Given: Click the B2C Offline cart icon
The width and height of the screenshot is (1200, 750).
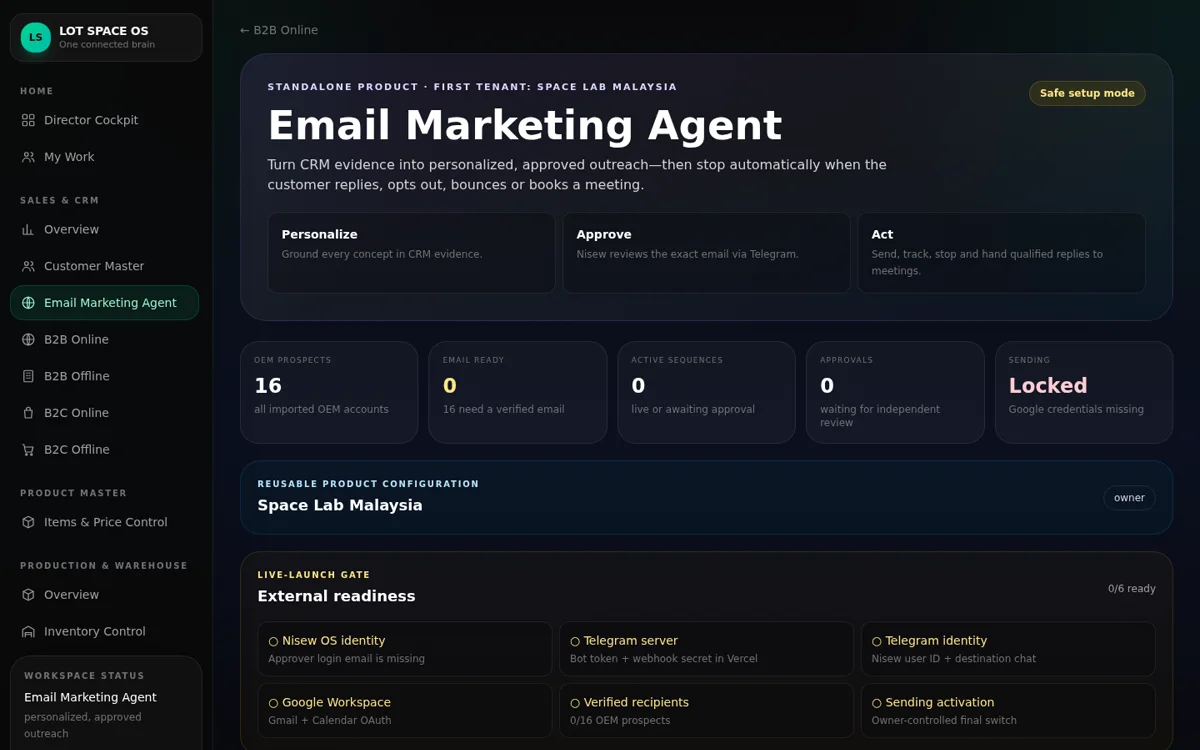Looking at the screenshot, I should click(28, 450).
